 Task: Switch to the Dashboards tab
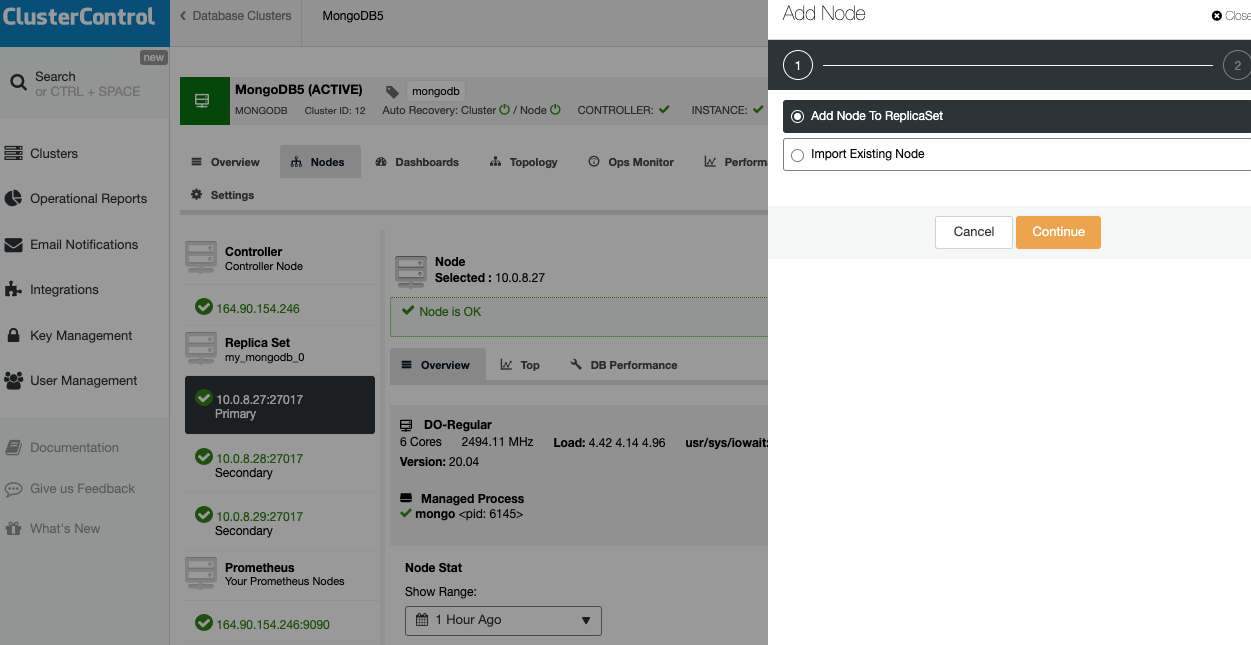tap(417, 162)
